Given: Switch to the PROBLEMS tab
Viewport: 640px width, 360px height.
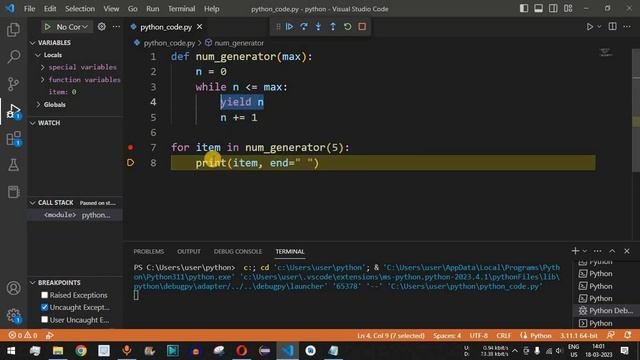Looking at the screenshot, I should coord(149,251).
